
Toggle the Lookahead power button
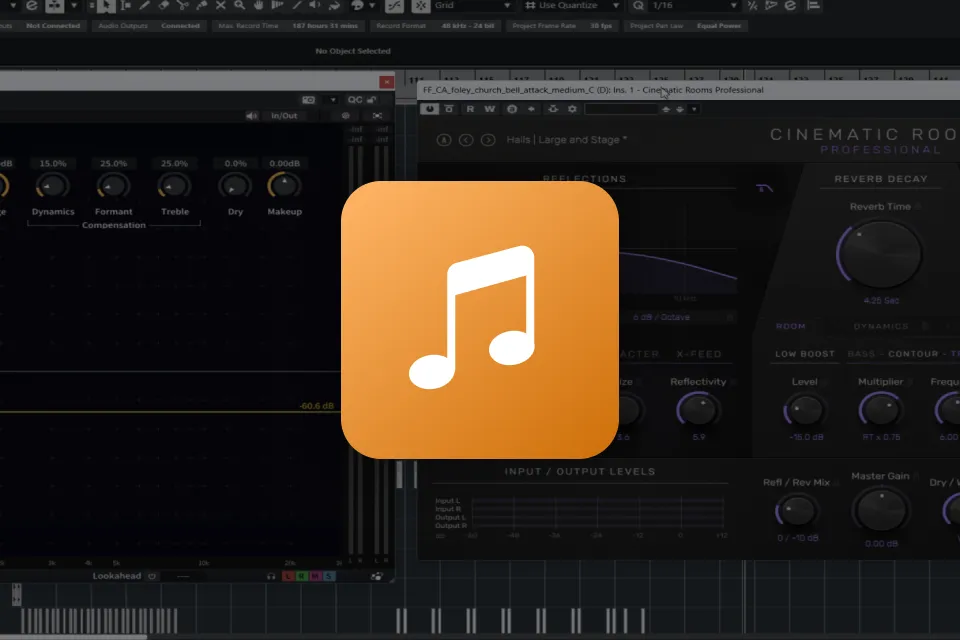152,576
